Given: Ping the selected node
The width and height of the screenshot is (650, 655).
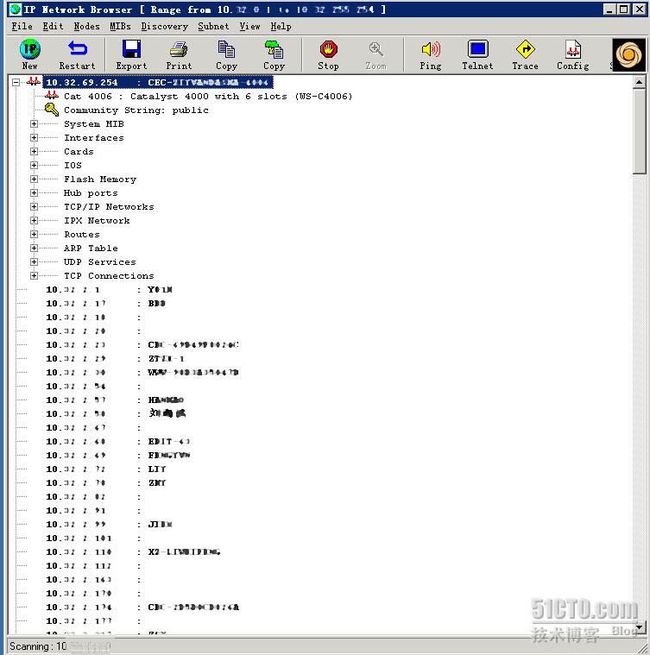Looking at the screenshot, I should pyautogui.click(x=431, y=49).
